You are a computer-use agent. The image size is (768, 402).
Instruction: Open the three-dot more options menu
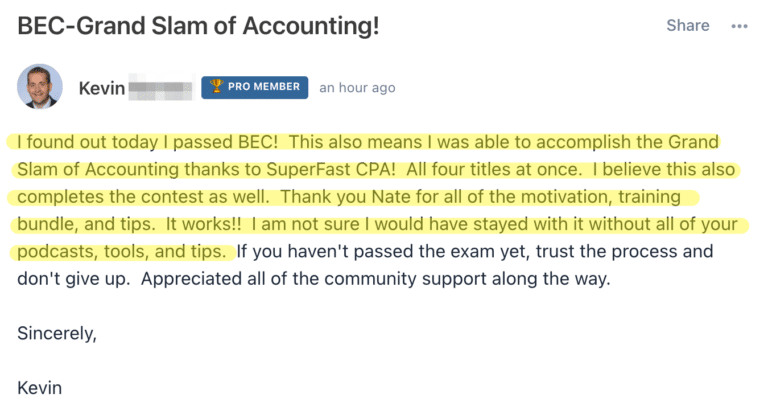[739, 26]
